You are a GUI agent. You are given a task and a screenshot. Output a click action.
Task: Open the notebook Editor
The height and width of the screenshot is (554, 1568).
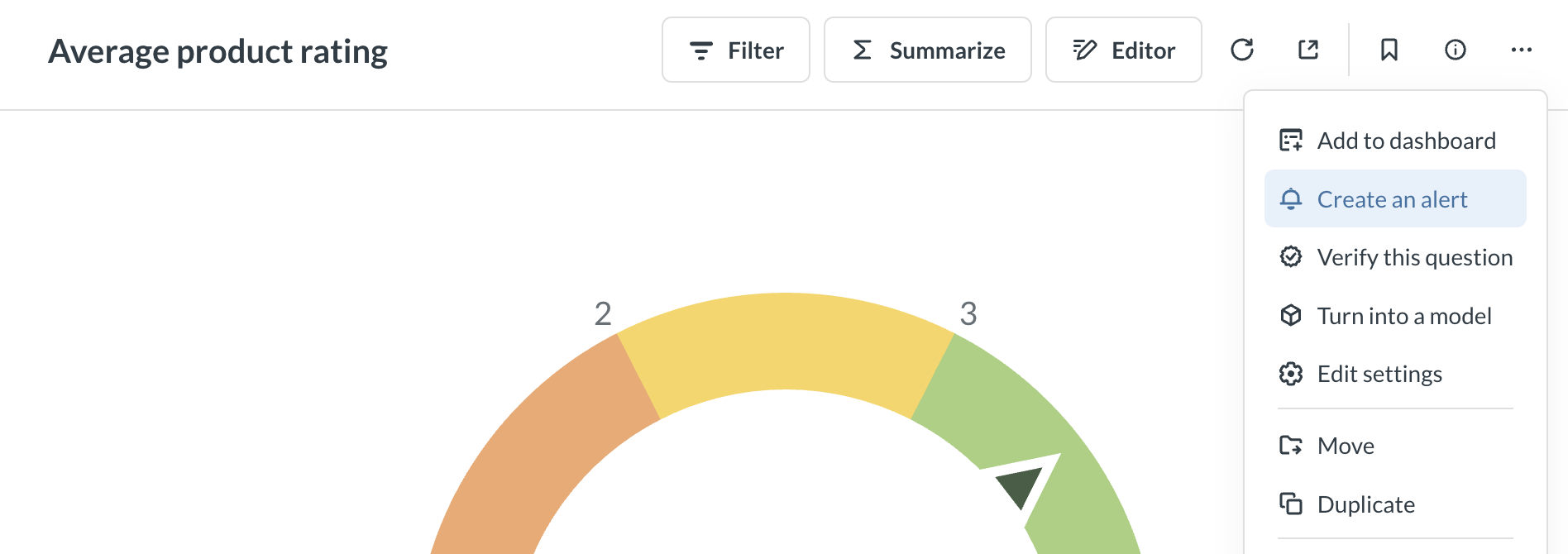(x=1123, y=50)
